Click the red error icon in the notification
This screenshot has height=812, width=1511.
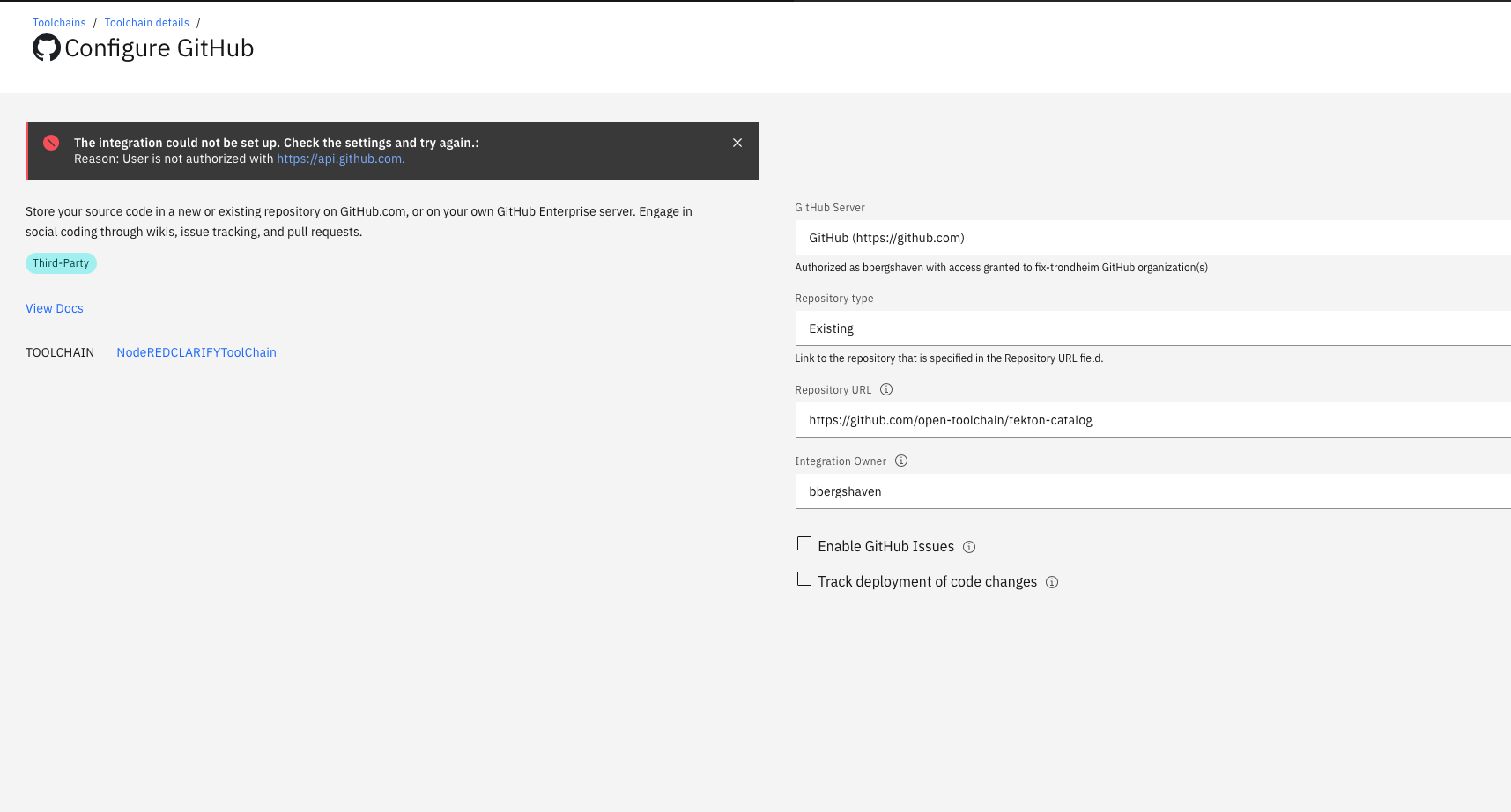pos(51,143)
